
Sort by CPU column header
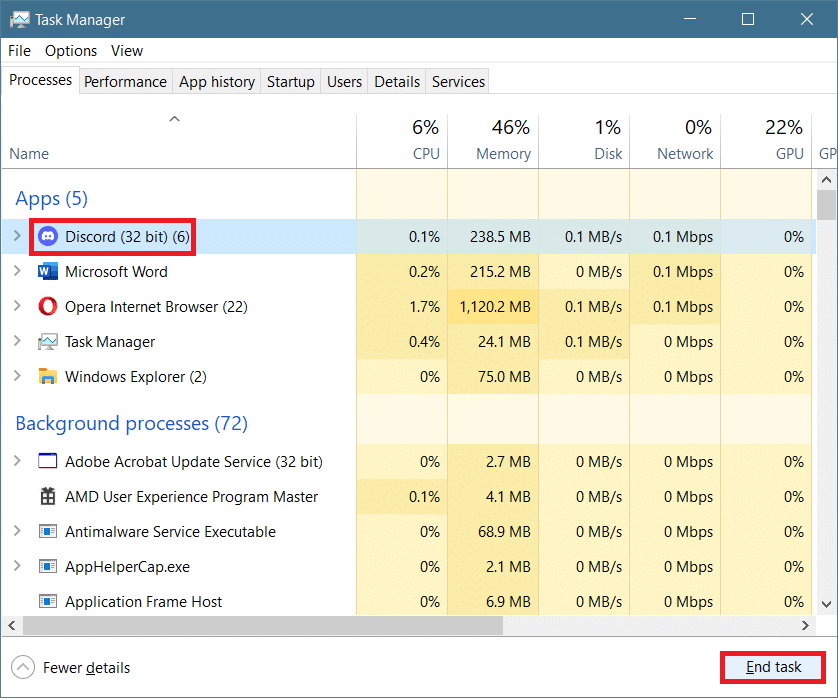coord(402,141)
